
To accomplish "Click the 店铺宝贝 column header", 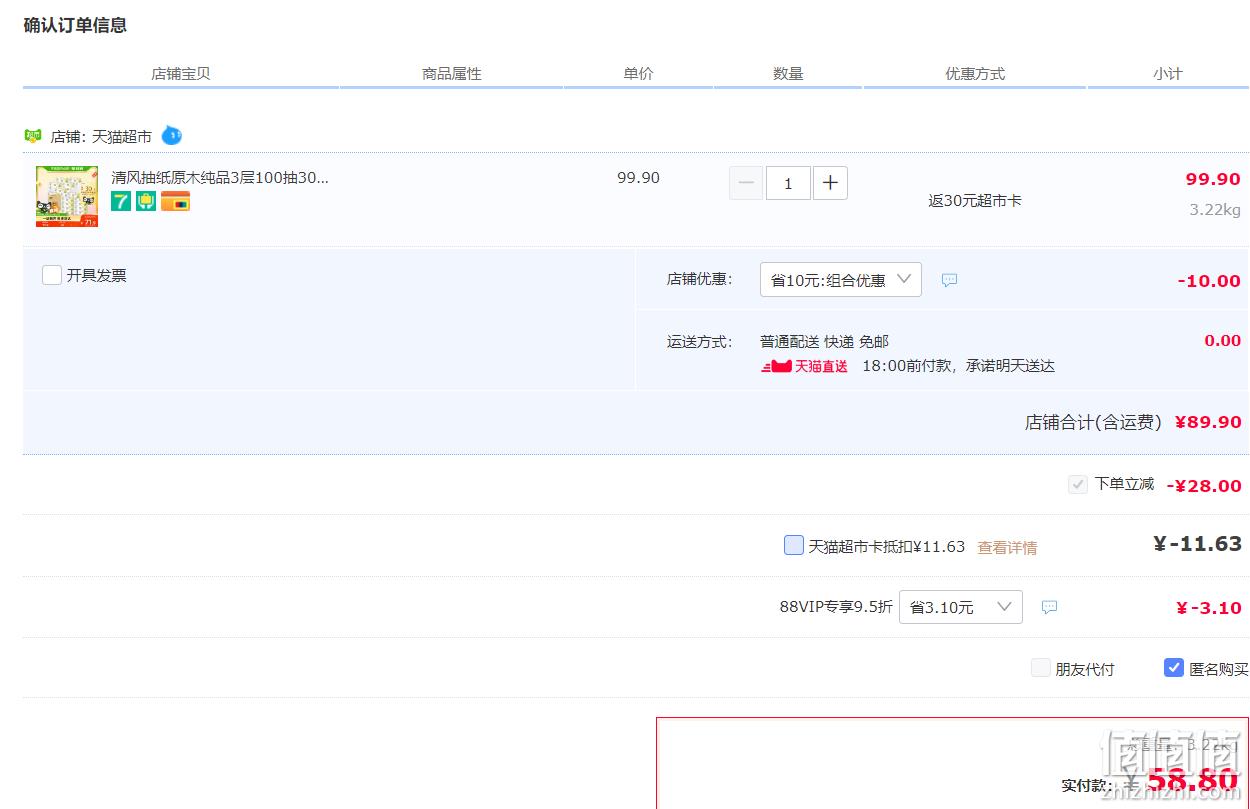I will pos(181,73).
